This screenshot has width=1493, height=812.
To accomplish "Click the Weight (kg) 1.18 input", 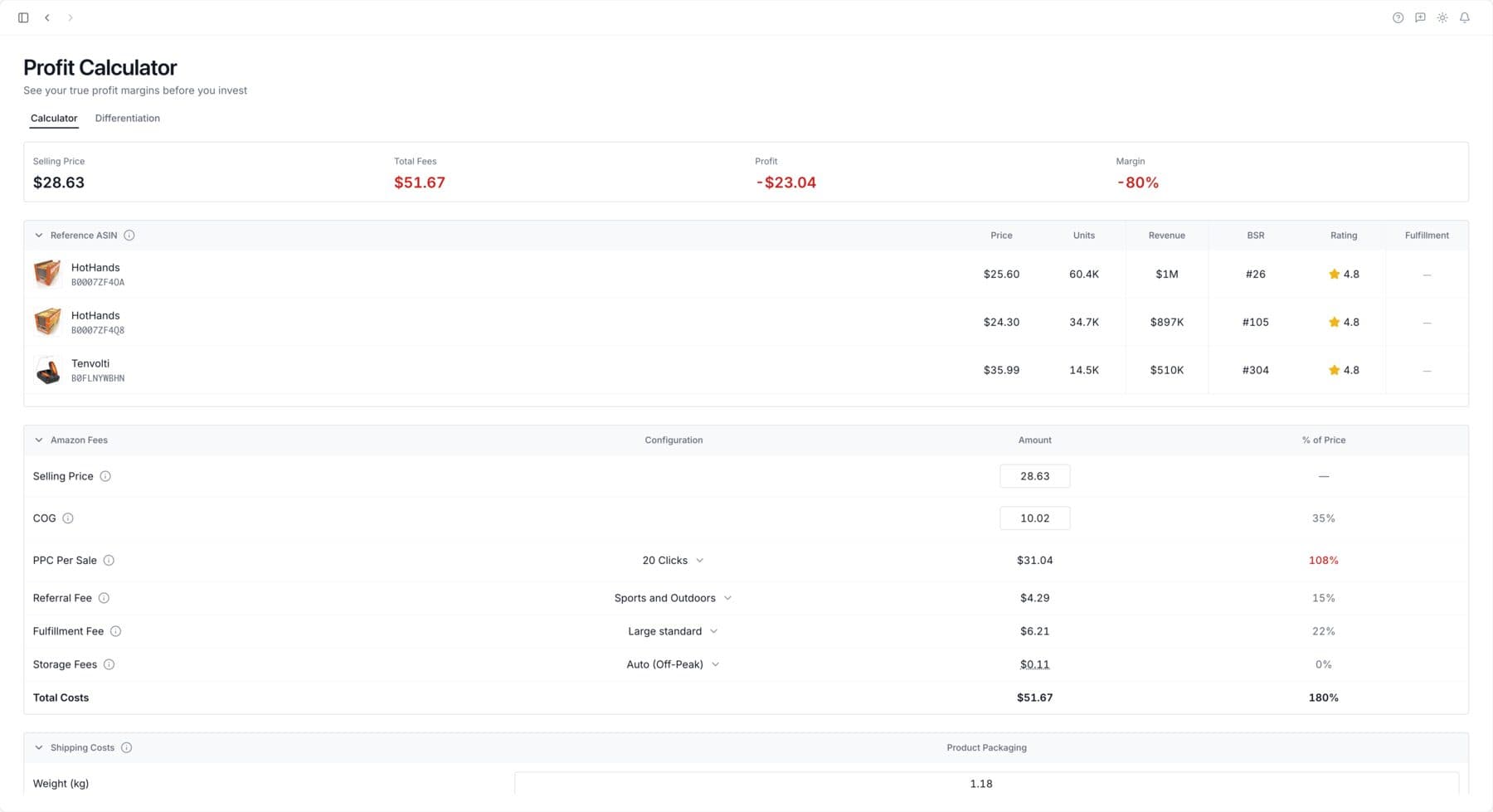I will pos(986,784).
